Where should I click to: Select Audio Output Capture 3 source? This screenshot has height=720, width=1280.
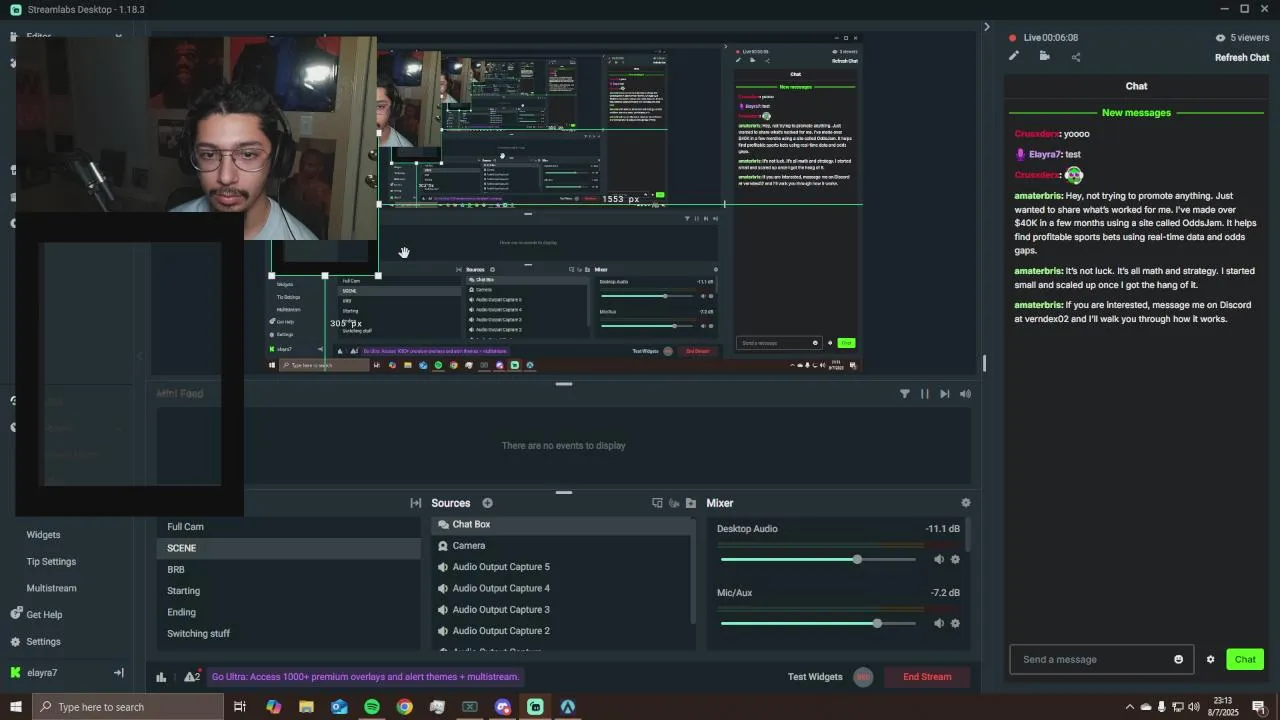click(x=561, y=610)
